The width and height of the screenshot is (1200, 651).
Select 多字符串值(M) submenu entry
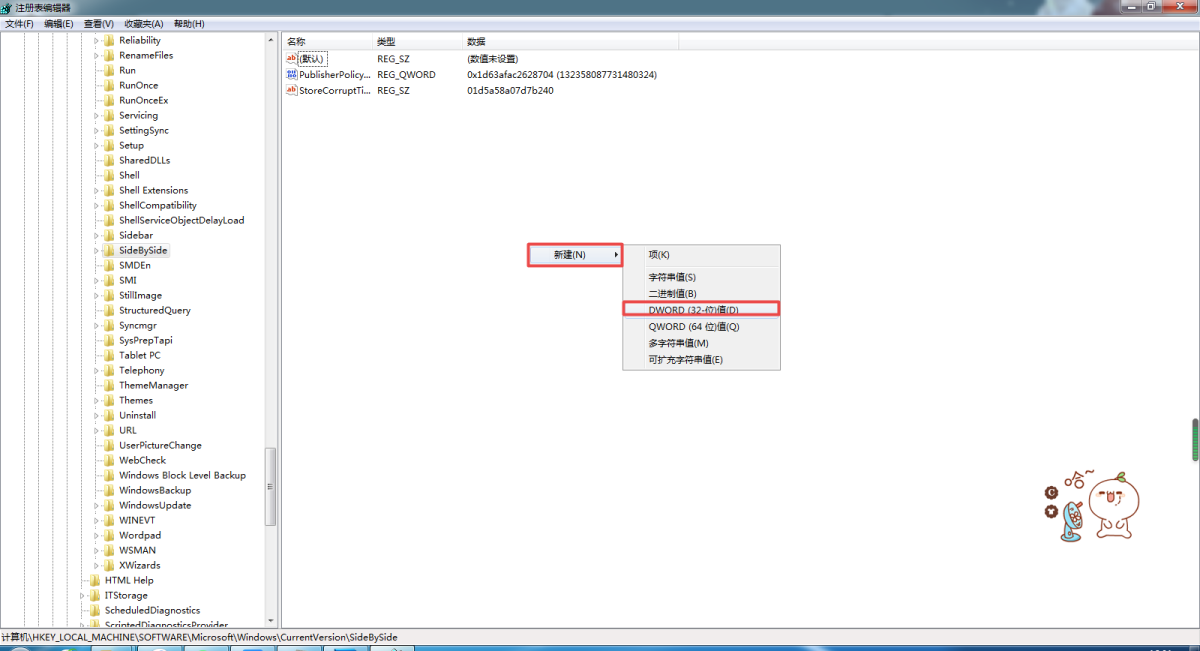pyautogui.click(x=701, y=343)
